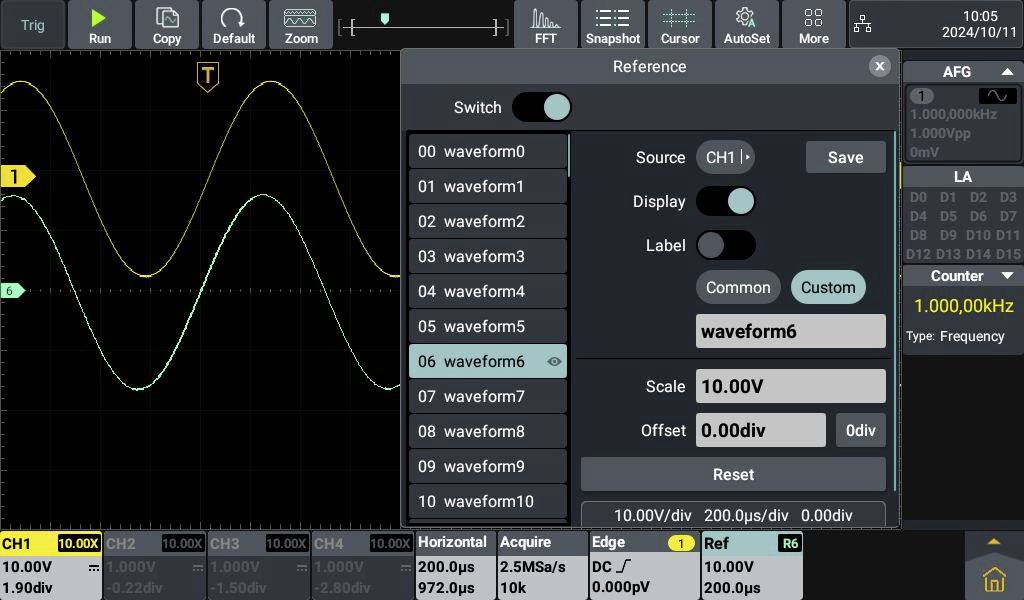Reset the reference waveform settings
Viewport: 1024px width, 600px height.
pyautogui.click(x=733, y=474)
